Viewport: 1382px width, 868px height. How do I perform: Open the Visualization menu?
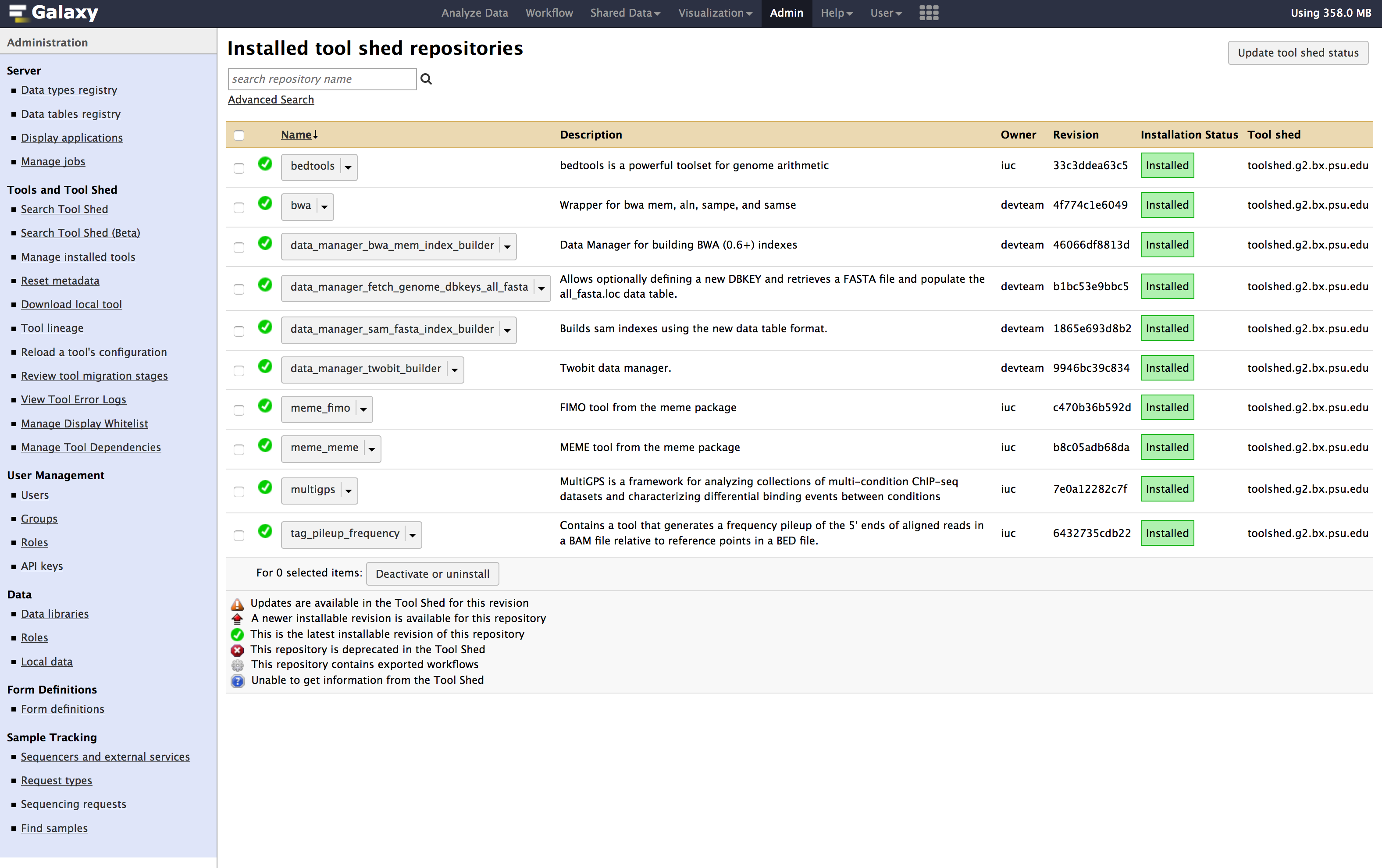[x=715, y=13]
